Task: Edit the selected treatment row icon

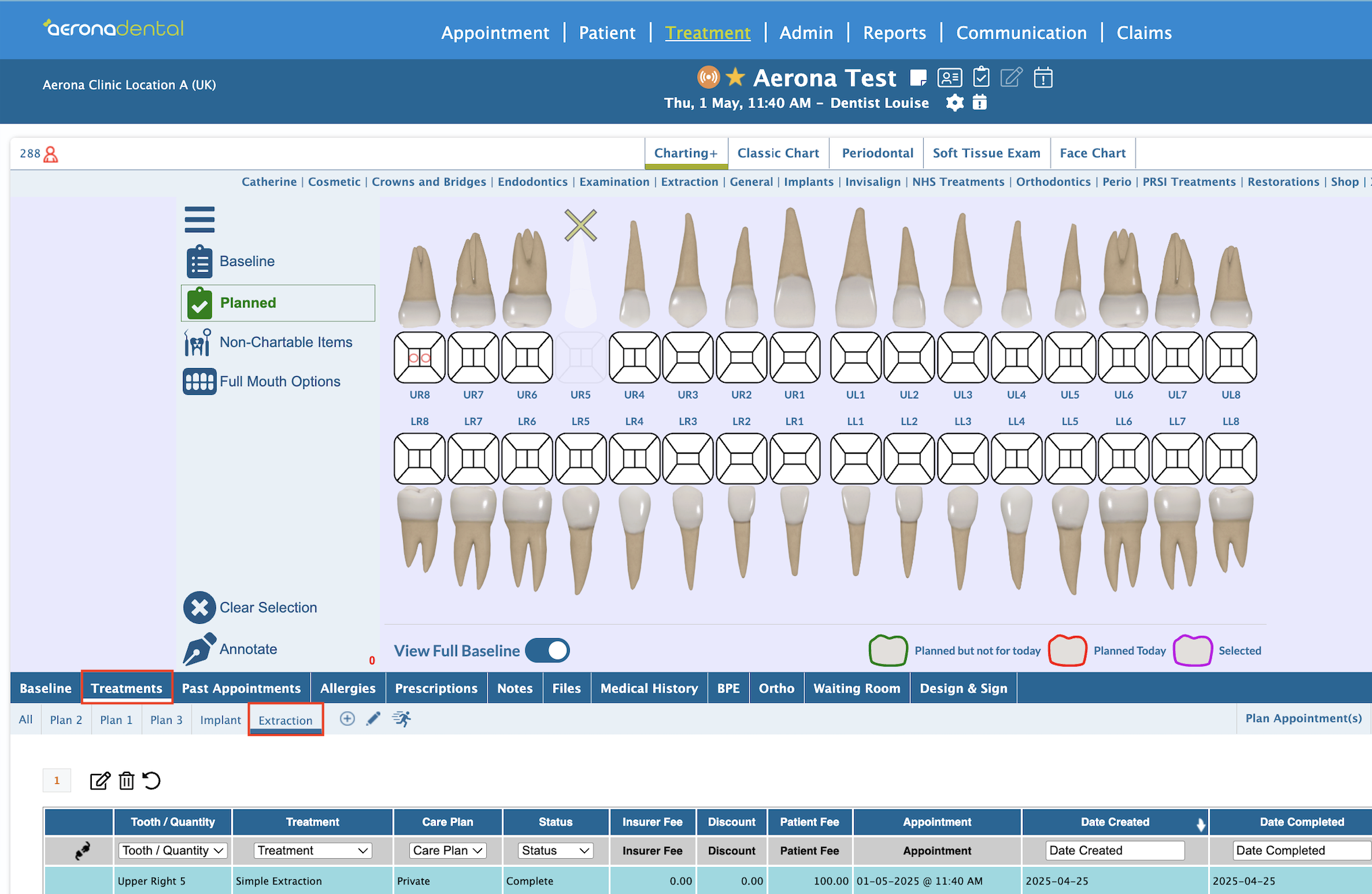Action: 100,781
